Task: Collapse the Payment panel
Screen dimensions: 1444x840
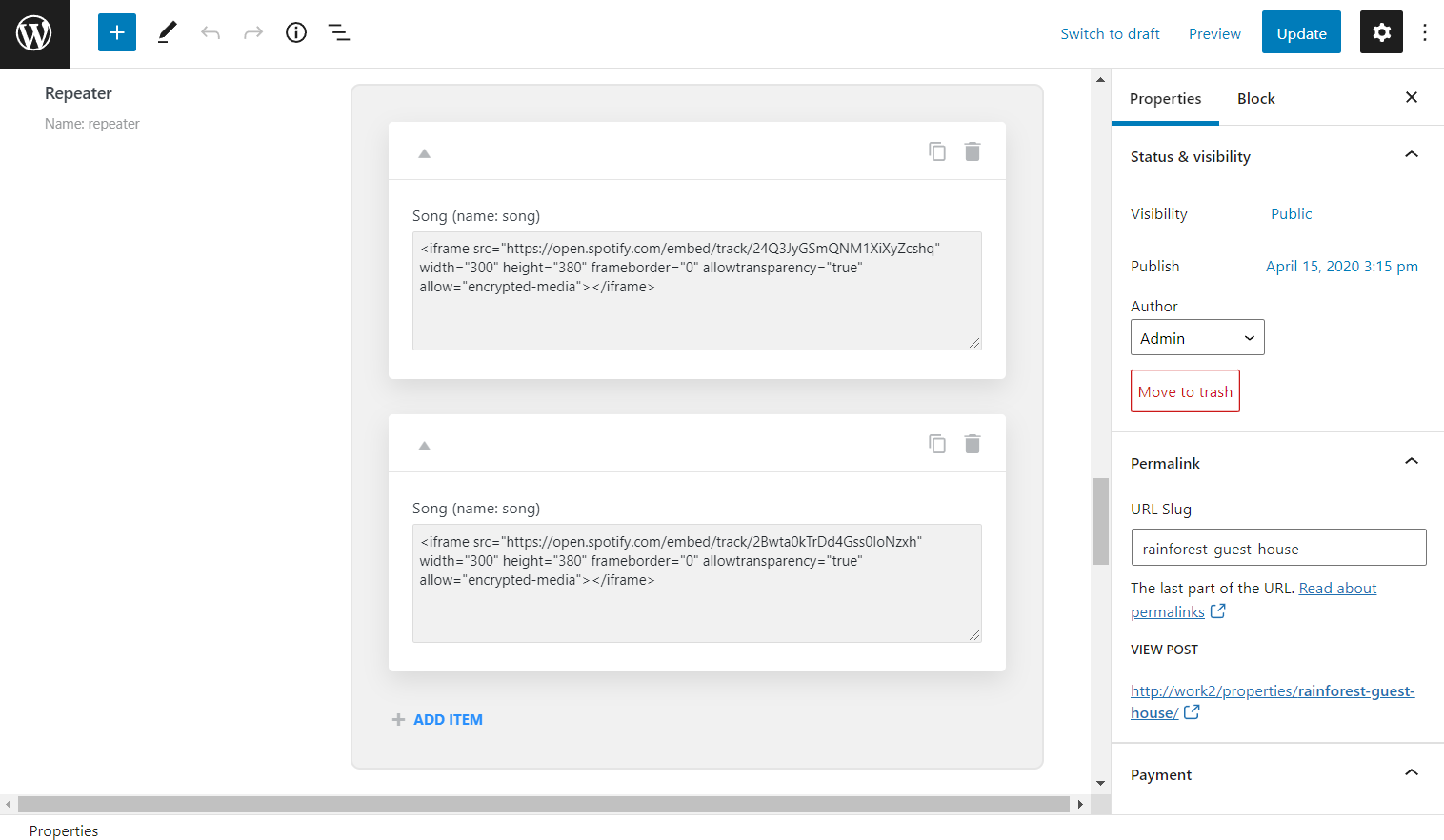Action: click(x=1412, y=773)
